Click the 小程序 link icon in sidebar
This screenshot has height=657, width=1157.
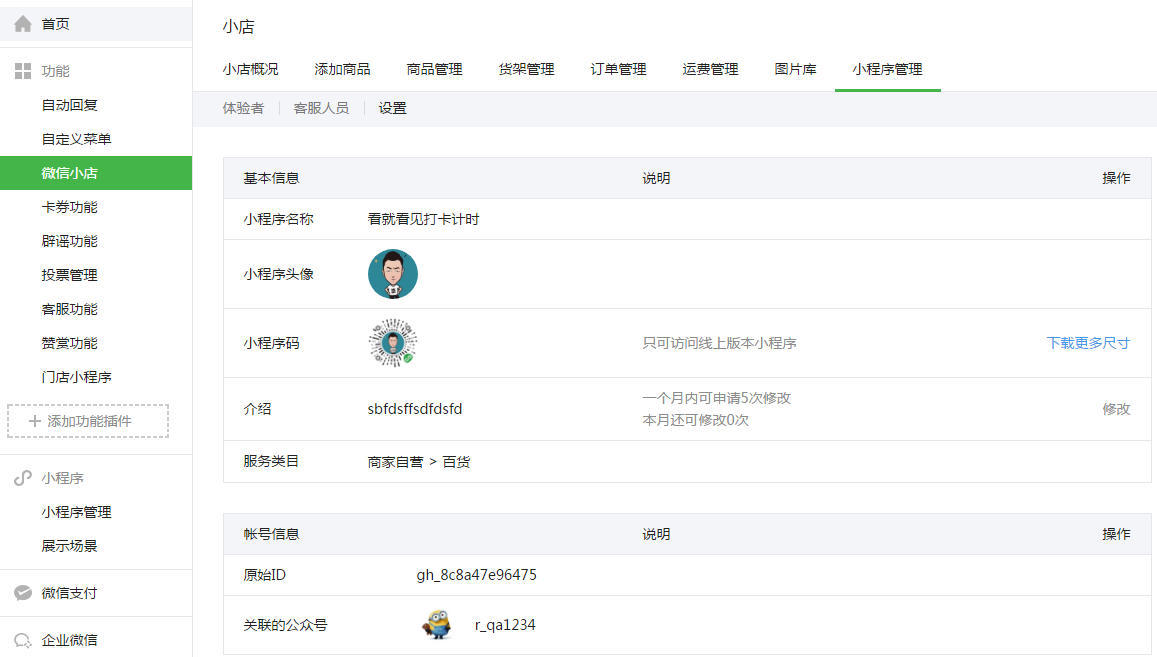coord(23,478)
